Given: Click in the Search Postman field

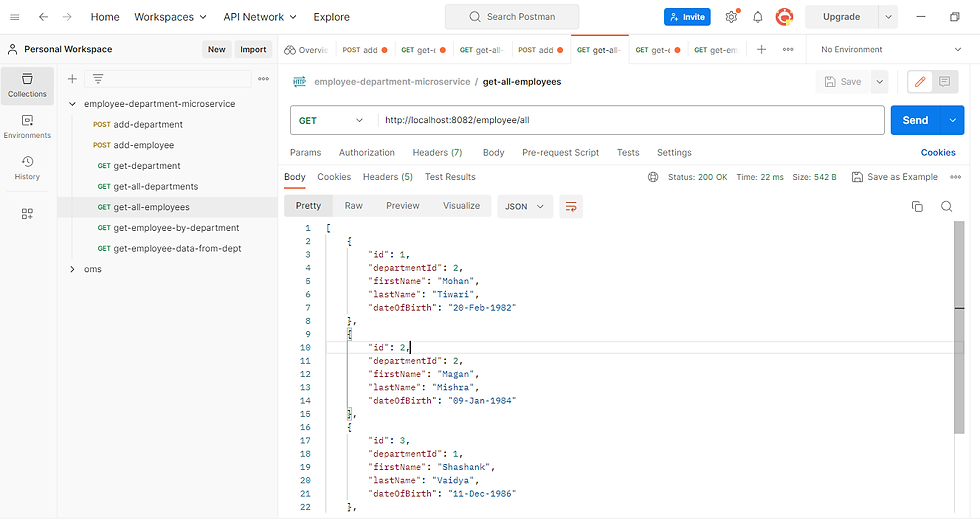Looking at the screenshot, I should click(512, 17).
